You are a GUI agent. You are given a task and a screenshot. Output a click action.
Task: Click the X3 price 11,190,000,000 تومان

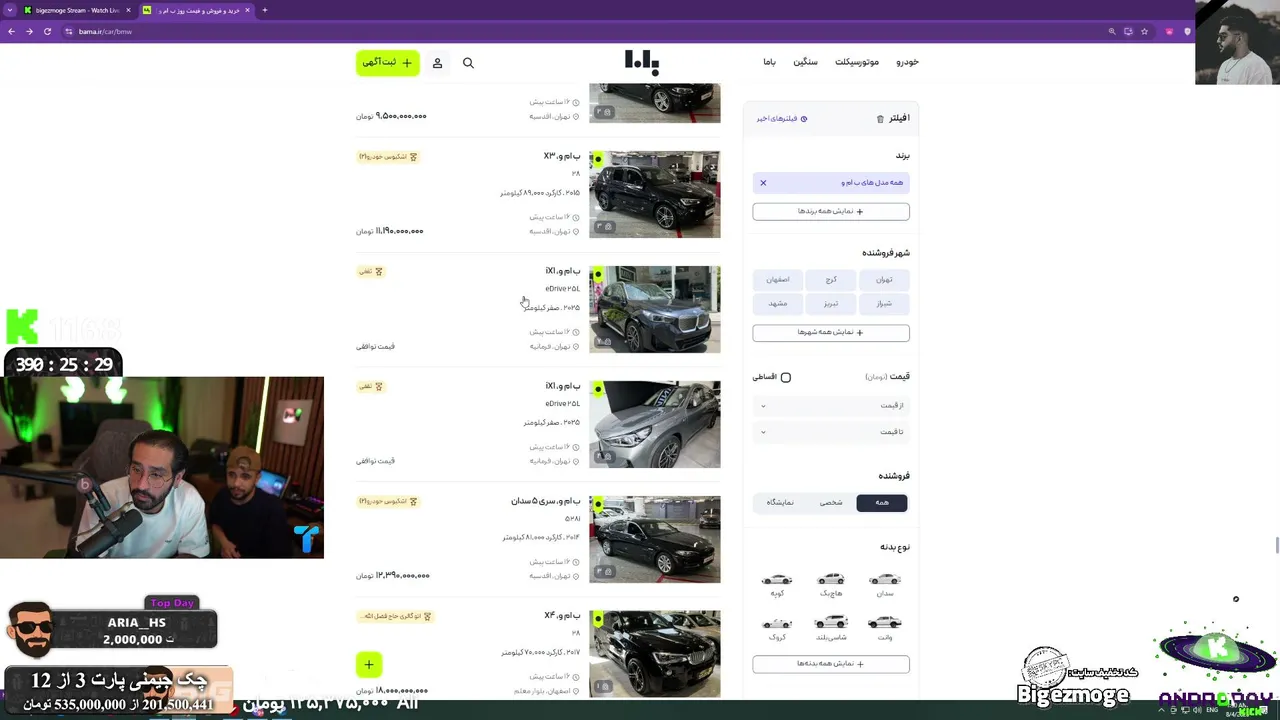pyautogui.click(x=390, y=231)
